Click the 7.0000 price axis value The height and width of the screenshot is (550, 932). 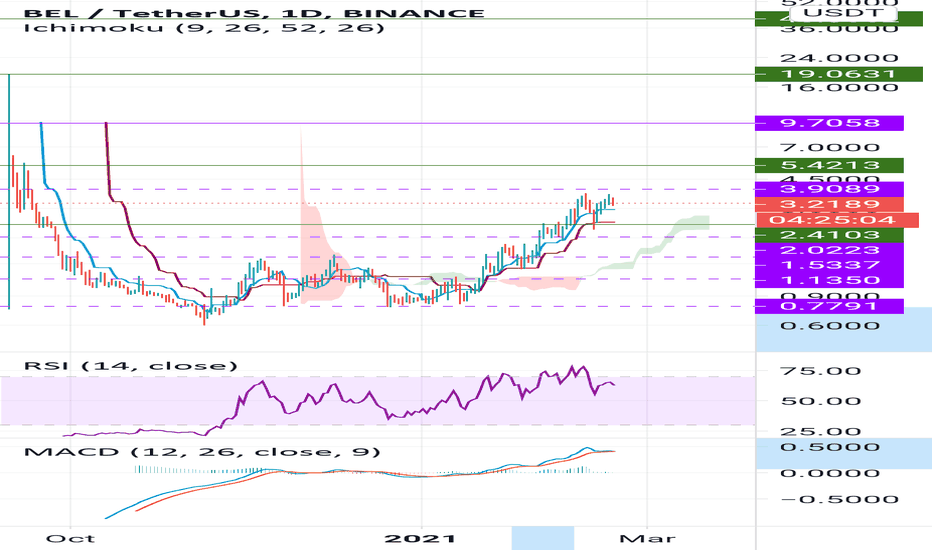tap(829, 147)
